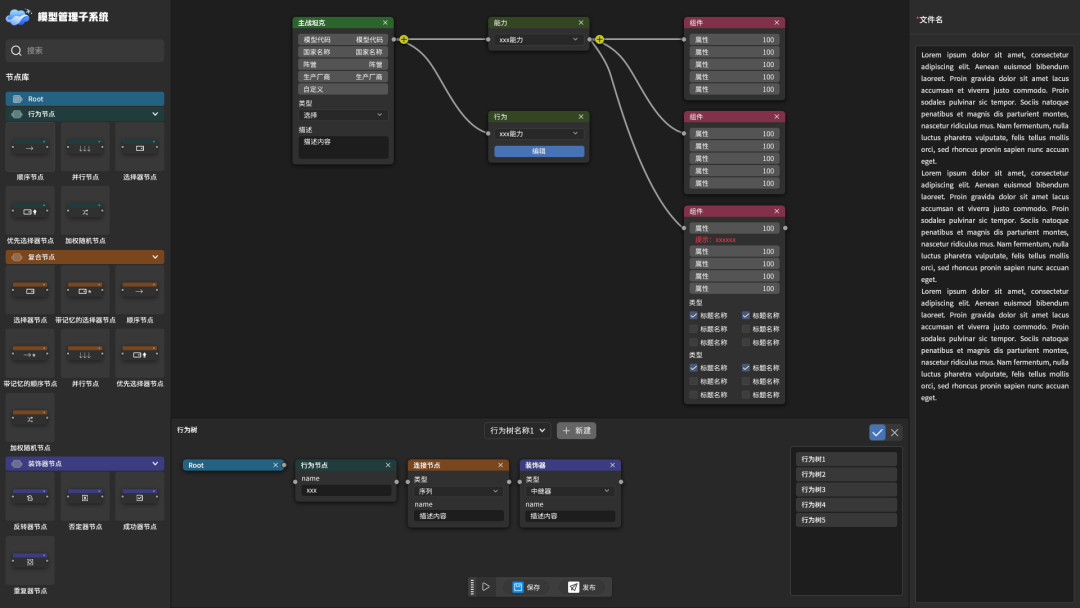Select 行为树5 in the list

847,520
